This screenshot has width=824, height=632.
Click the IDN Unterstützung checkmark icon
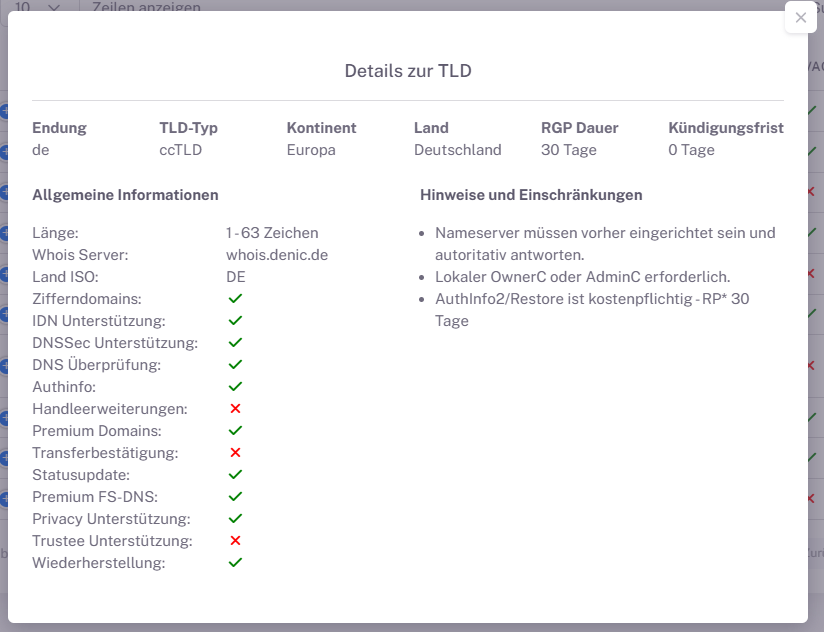click(x=236, y=320)
